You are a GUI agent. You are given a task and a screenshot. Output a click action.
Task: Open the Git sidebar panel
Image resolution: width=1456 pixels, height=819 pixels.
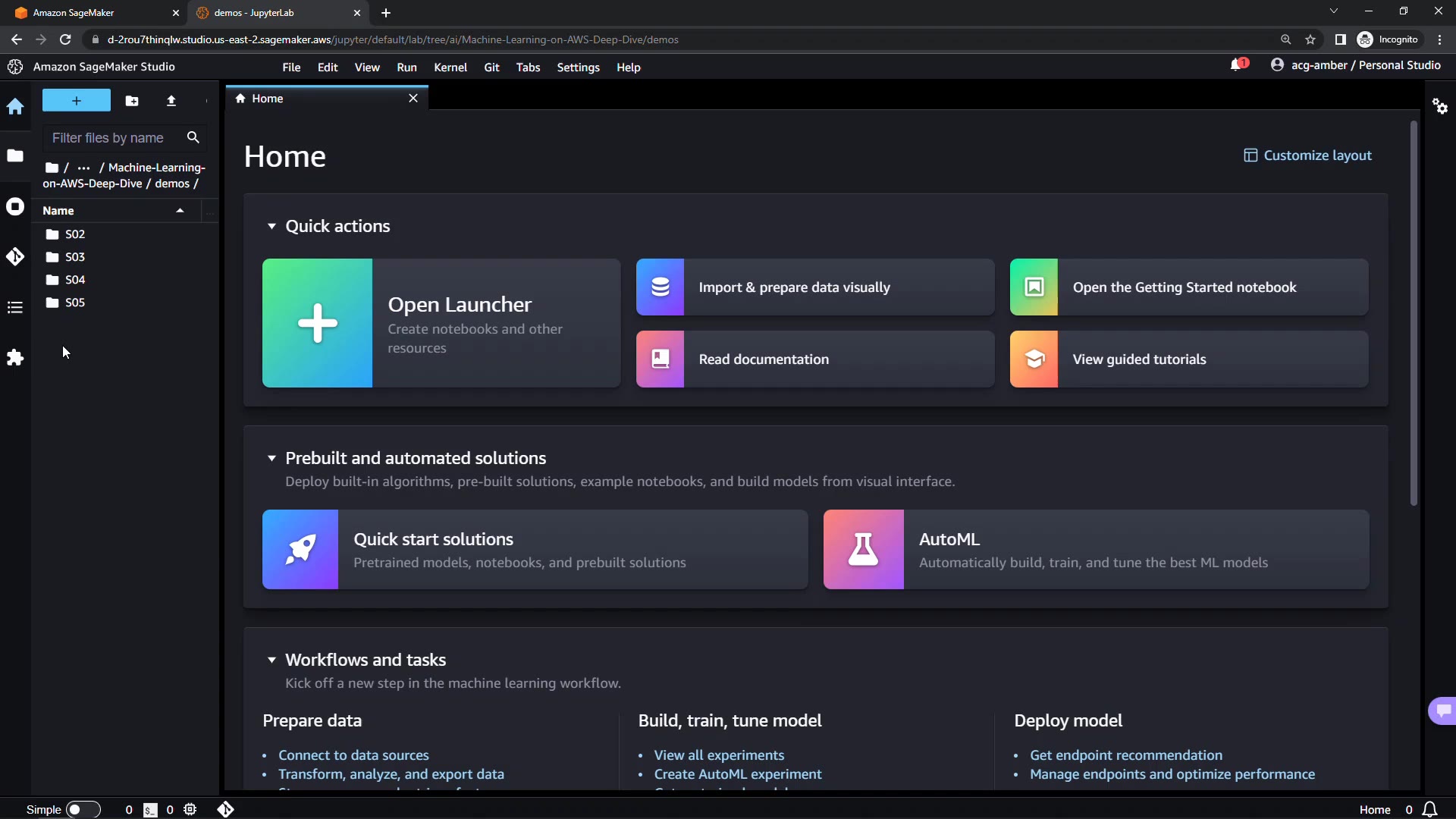pyautogui.click(x=15, y=257)
